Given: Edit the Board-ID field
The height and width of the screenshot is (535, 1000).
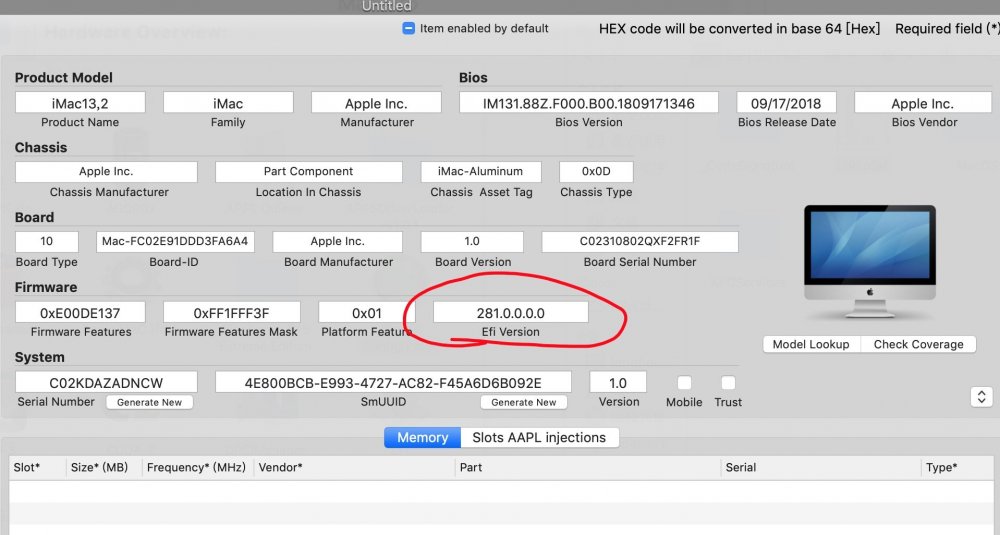Looking at the screenshot, I should (175, 242).
